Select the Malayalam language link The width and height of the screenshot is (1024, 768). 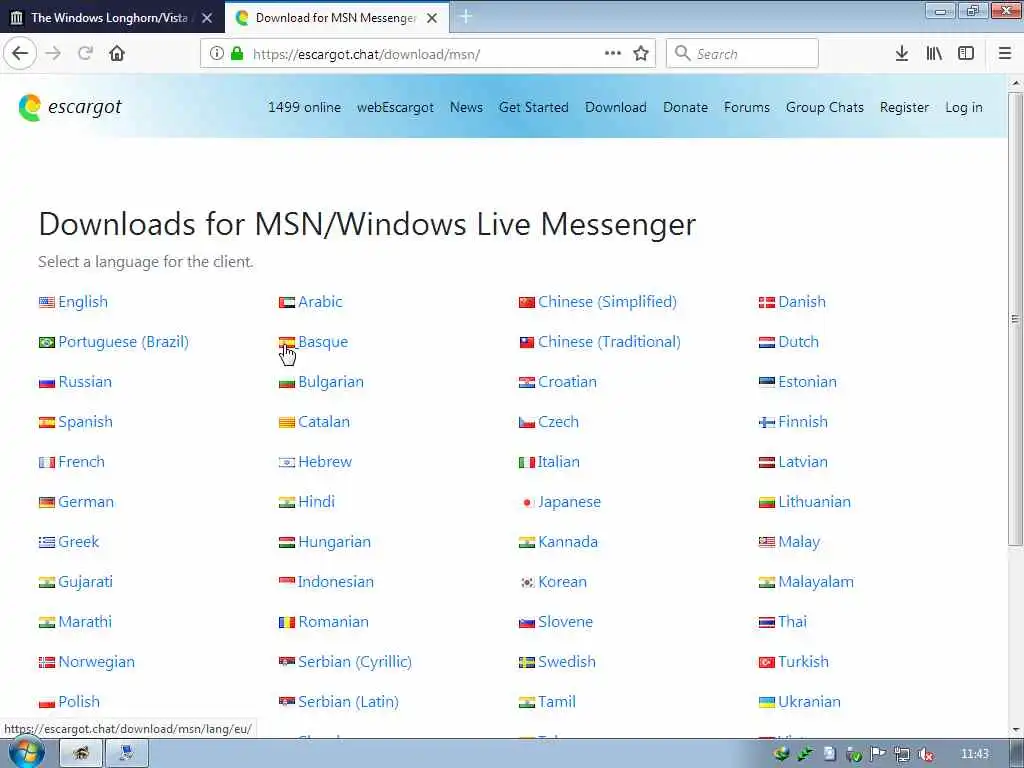[x=816, y=581]
